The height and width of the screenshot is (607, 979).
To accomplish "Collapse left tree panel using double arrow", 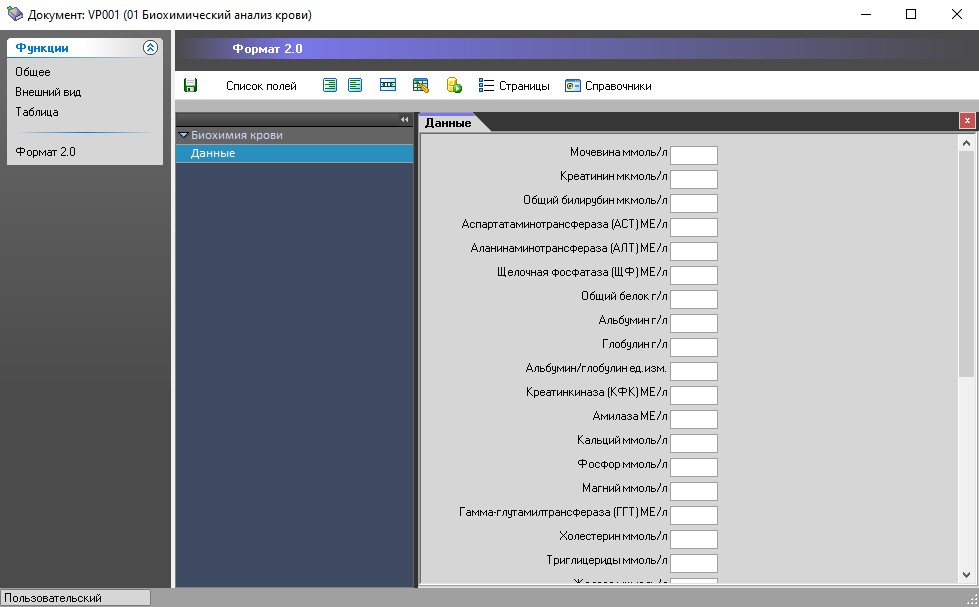I will (405, 120).
